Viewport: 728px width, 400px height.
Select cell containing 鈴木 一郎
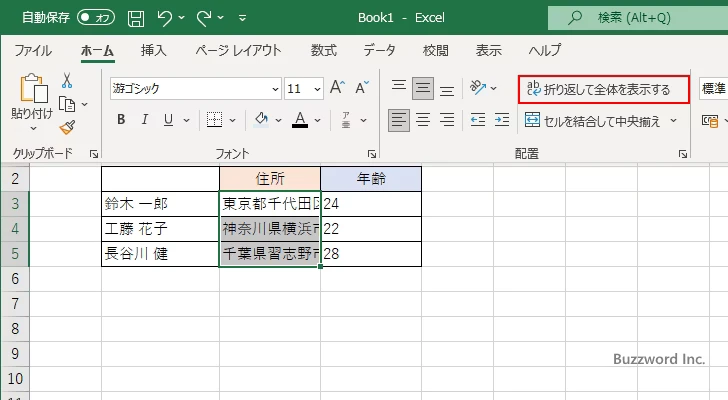160,204
